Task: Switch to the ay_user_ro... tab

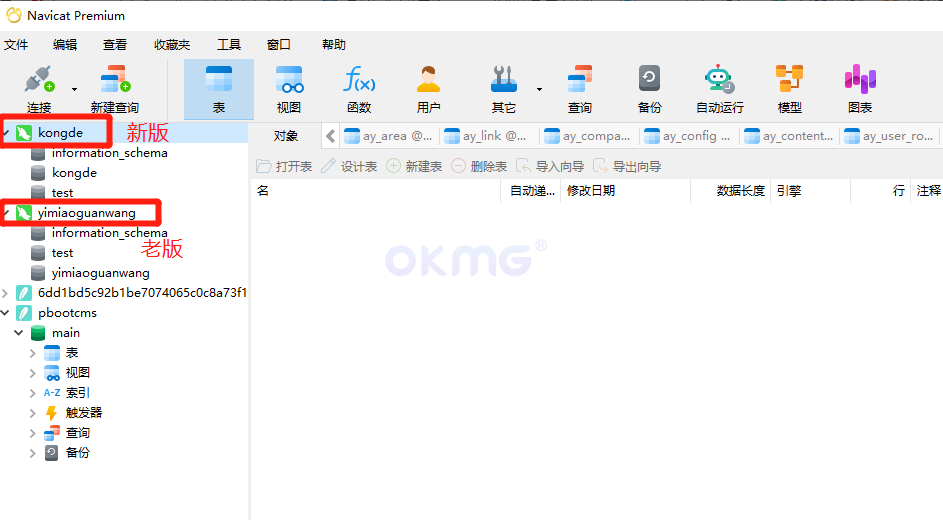Action: pyautogui.click(x=889, y=136)
